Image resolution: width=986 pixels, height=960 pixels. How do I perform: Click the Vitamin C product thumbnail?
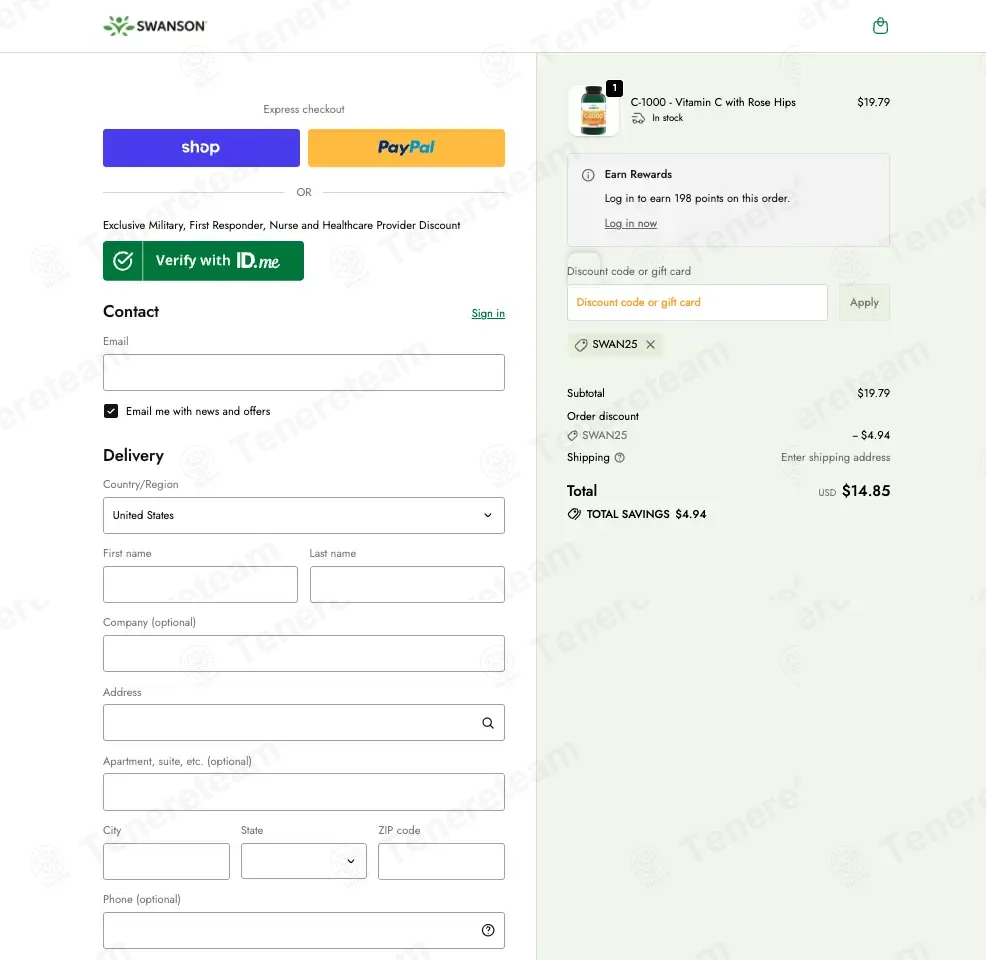point(593,111)
